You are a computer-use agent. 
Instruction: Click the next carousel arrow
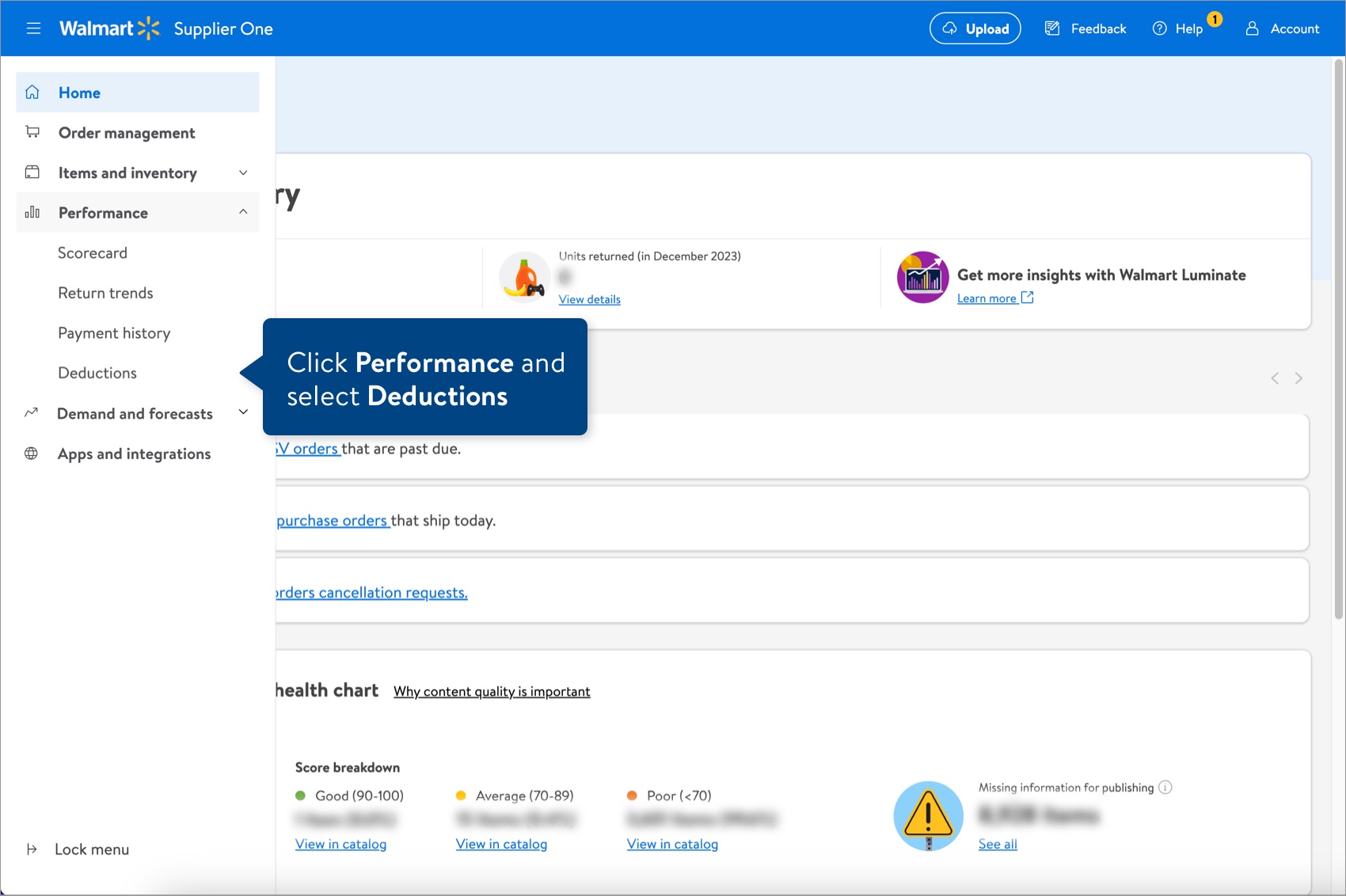tap(1298, 378)
